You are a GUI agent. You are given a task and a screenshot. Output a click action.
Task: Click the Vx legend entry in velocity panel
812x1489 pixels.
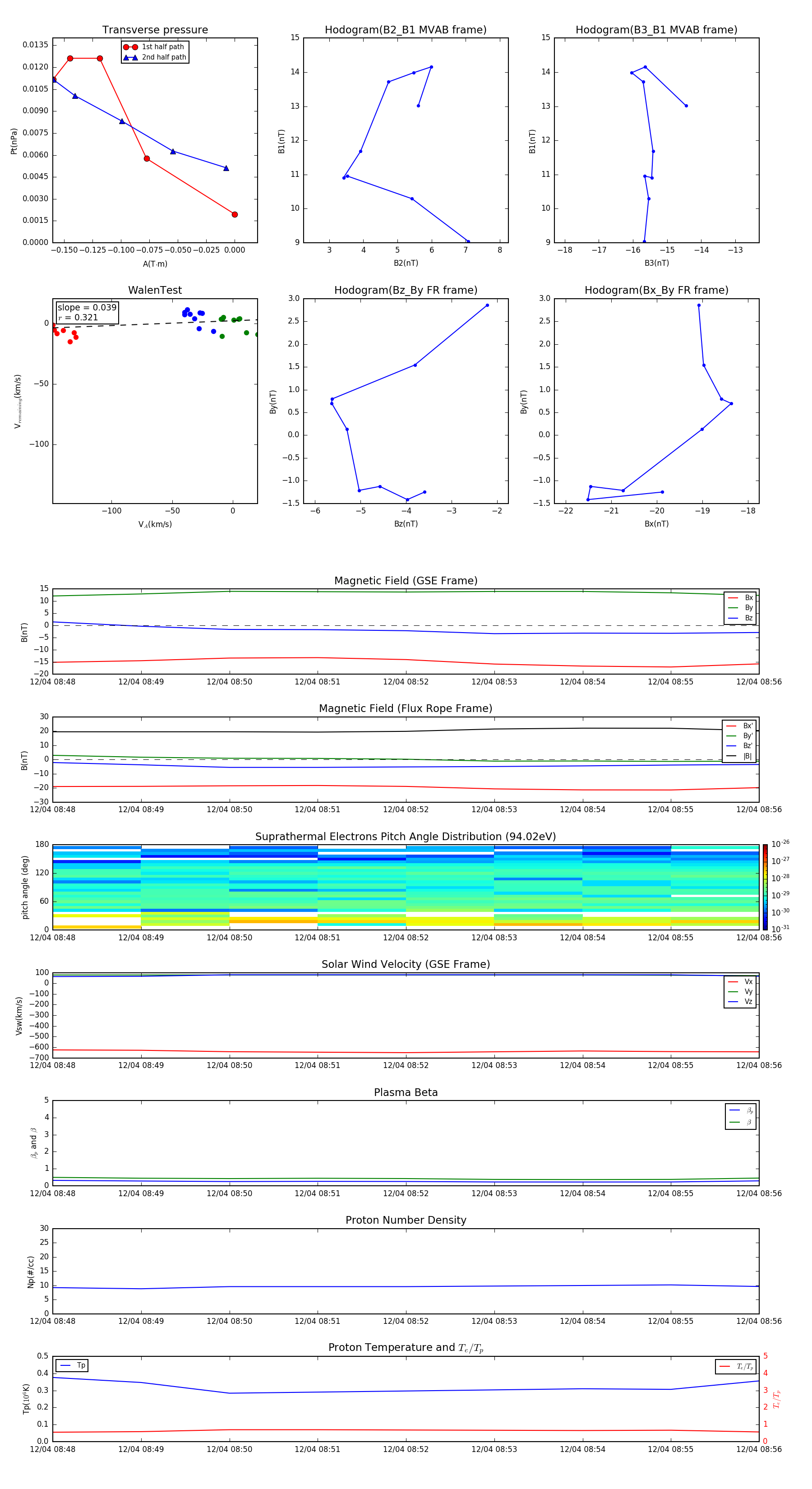[740, 982]
